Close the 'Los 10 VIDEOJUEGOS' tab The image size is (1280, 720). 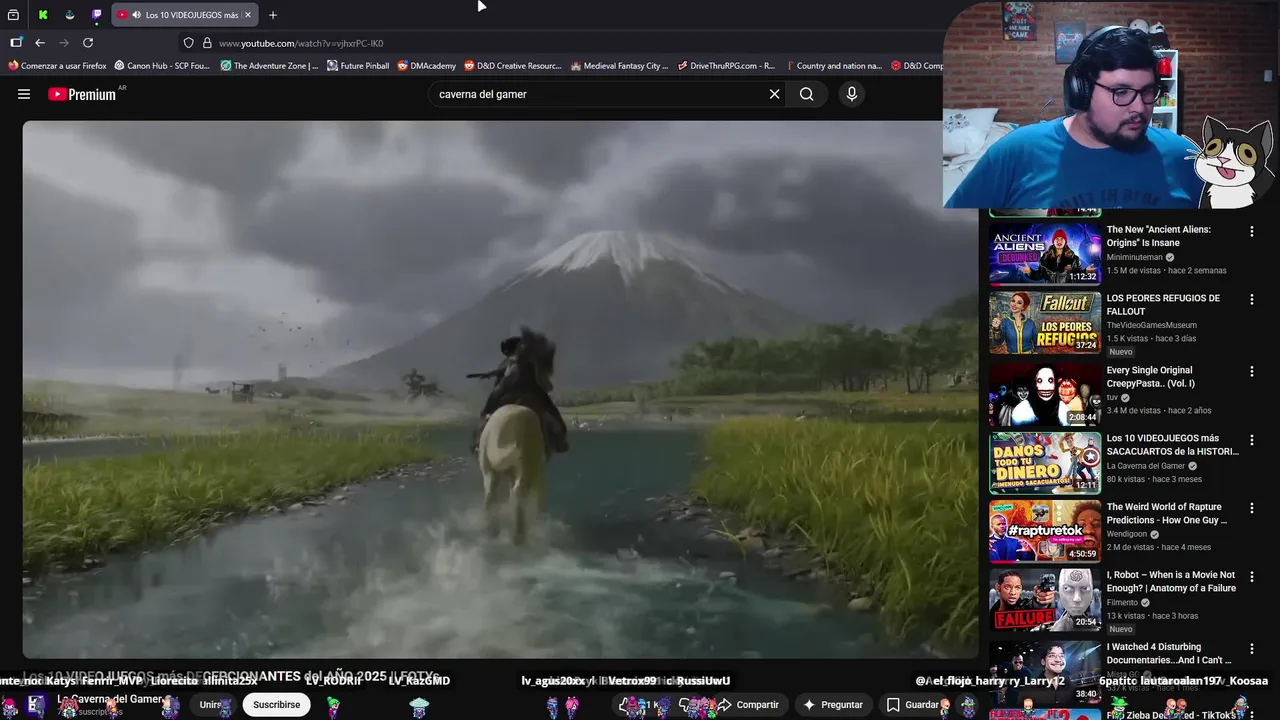tap(248, 15)
